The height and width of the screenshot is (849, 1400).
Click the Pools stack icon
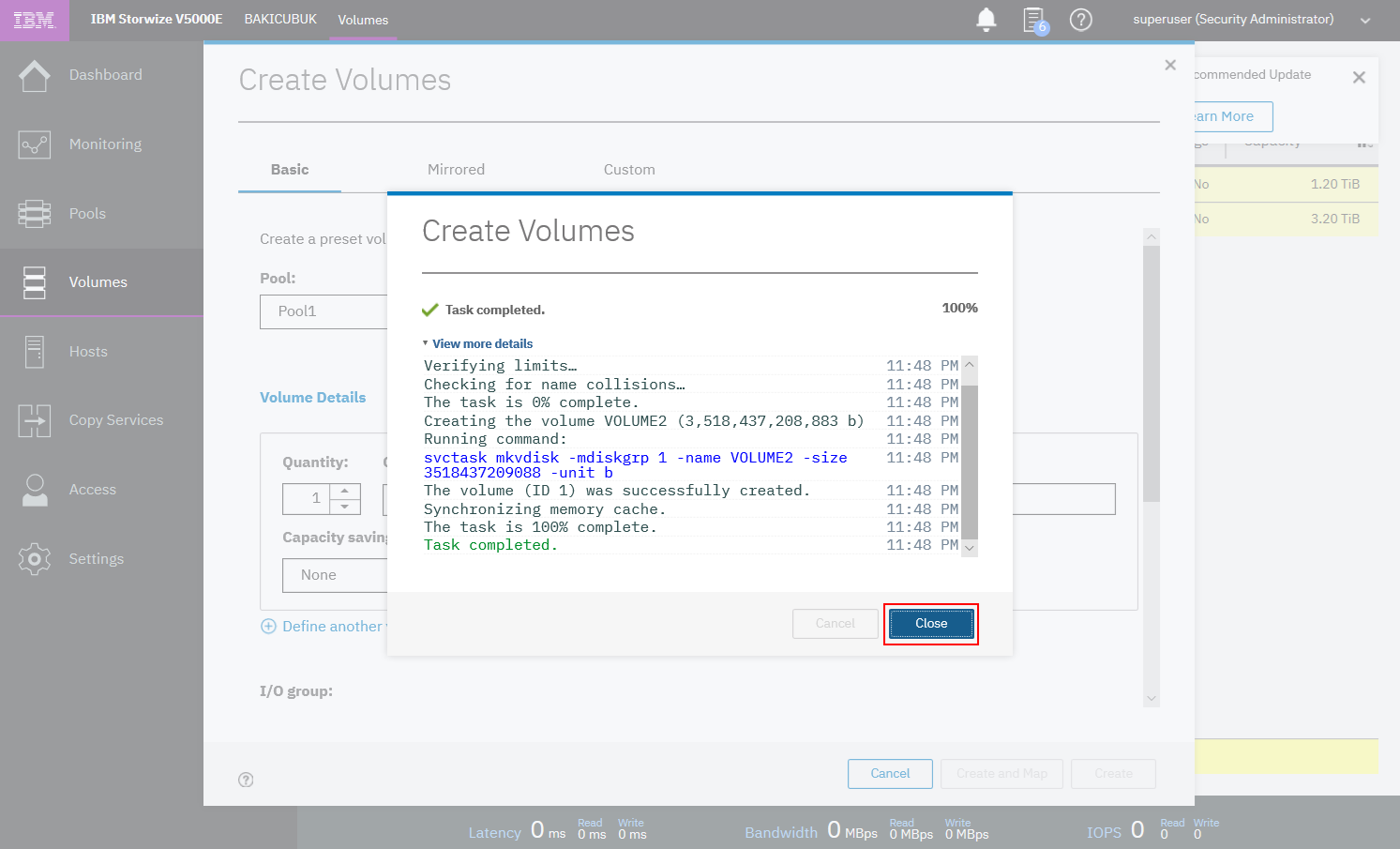(x=35, y=214)
